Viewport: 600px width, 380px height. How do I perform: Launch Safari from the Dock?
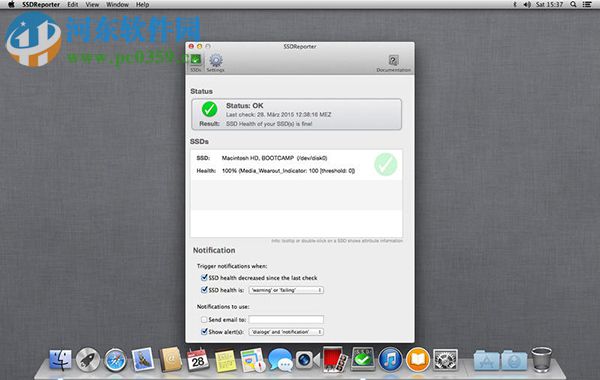[115, 360]
